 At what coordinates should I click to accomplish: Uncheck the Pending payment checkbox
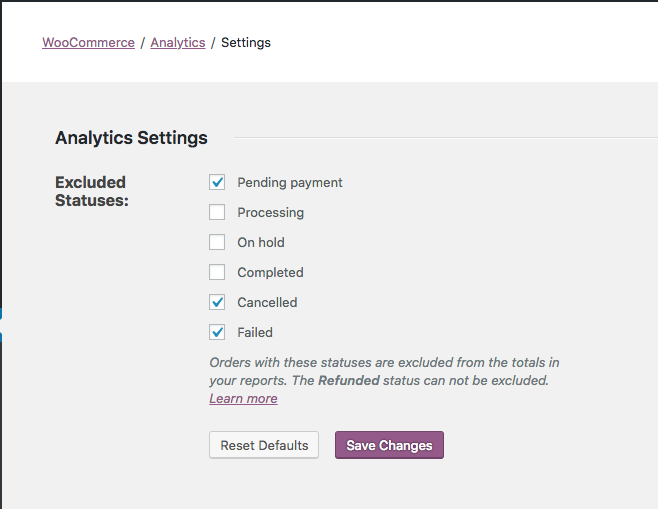(217, 182)
